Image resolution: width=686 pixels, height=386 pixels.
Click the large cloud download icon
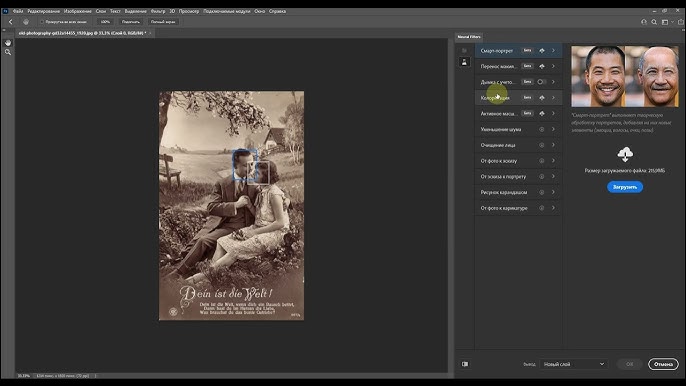point(625,154)
